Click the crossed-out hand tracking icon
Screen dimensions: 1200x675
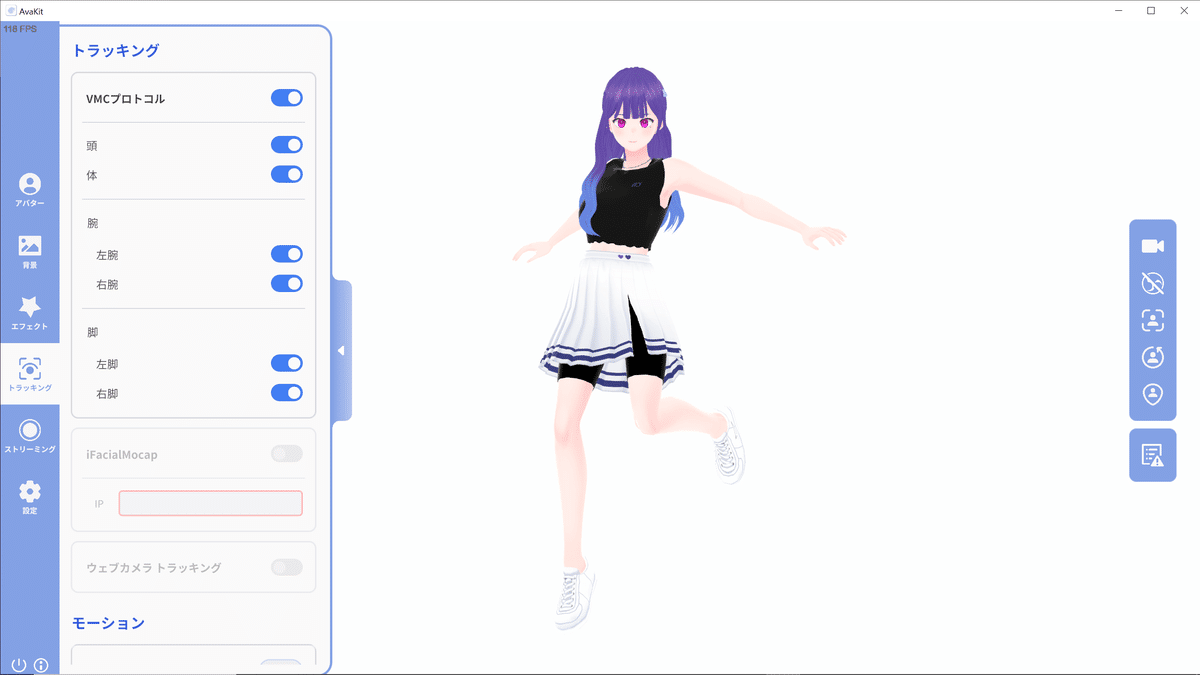[1152, 283]
